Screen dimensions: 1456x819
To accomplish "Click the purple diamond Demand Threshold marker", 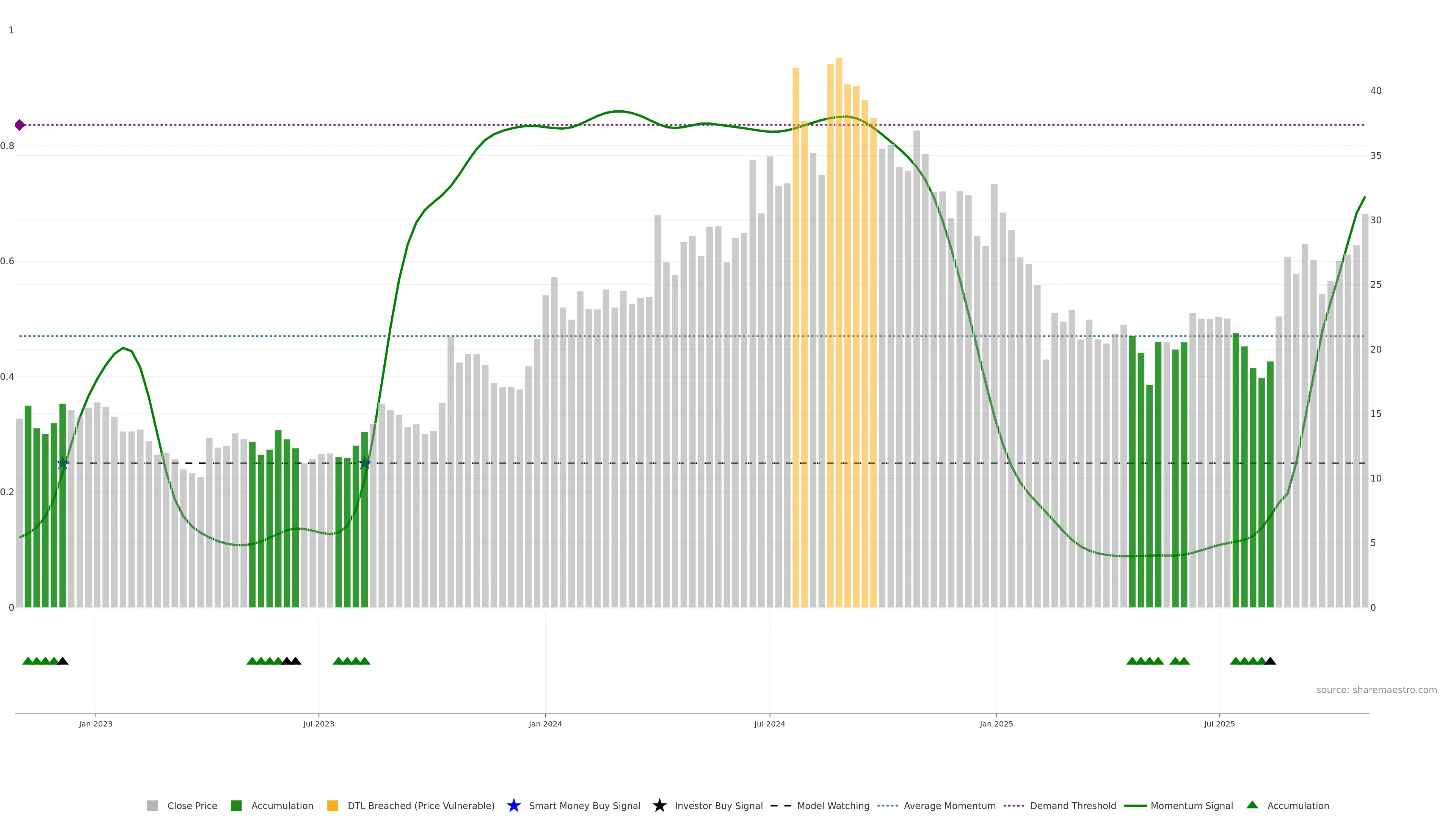I will [20, 125].
